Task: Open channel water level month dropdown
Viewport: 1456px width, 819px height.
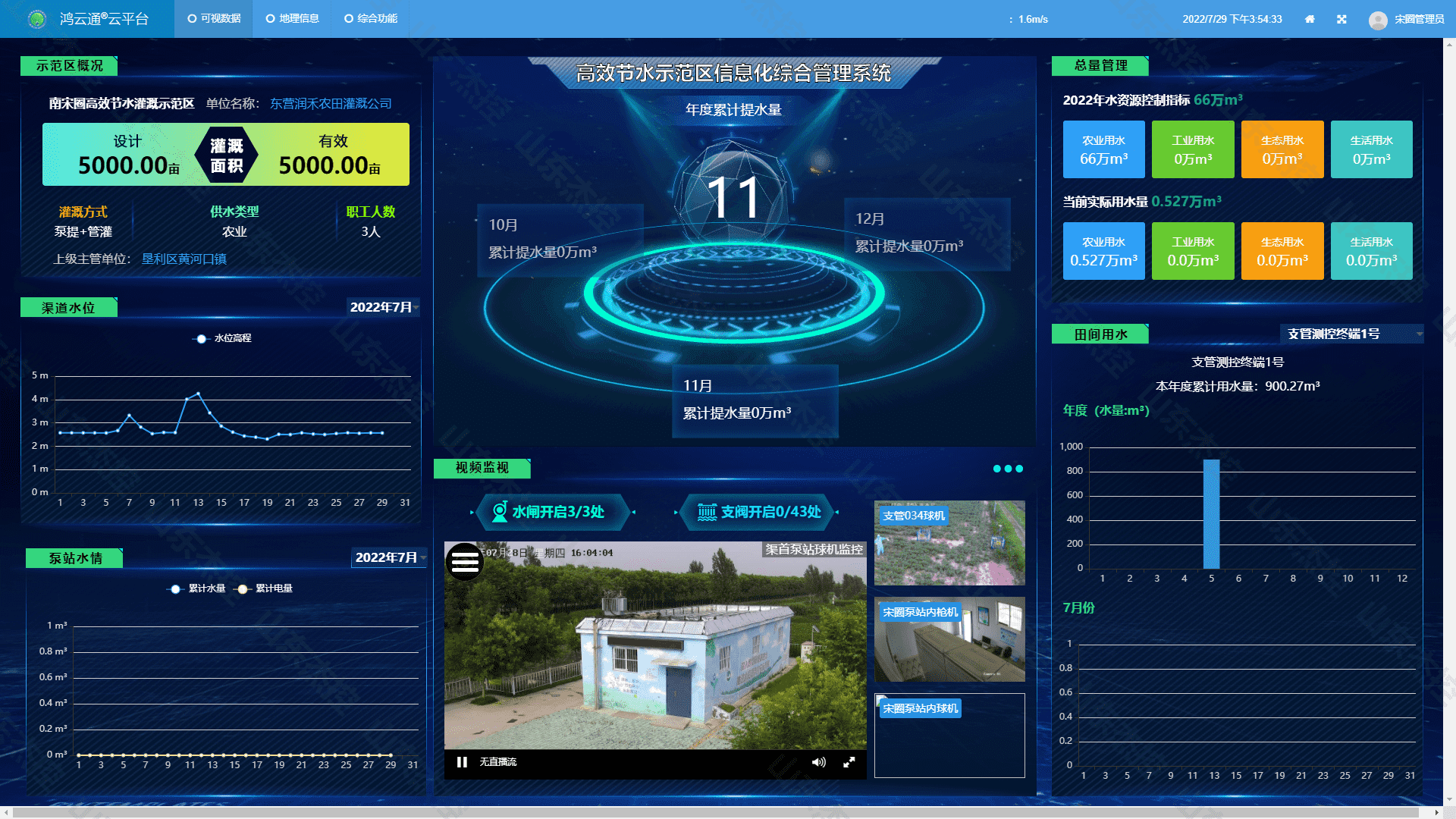Action: (384, 307)
